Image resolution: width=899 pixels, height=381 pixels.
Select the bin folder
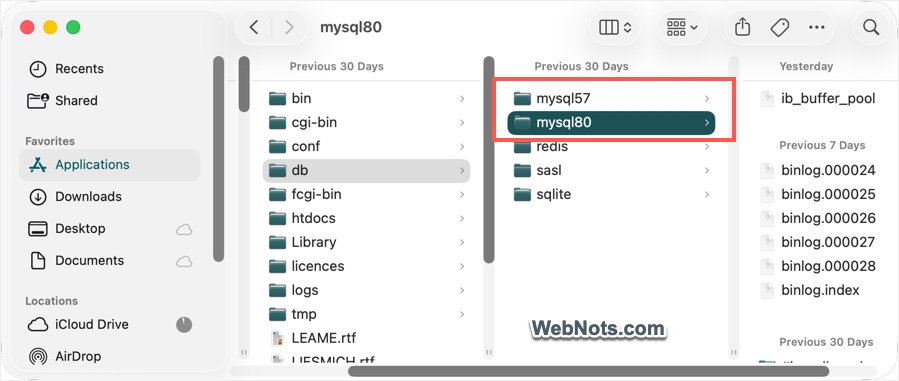click(x=366, y=99)
